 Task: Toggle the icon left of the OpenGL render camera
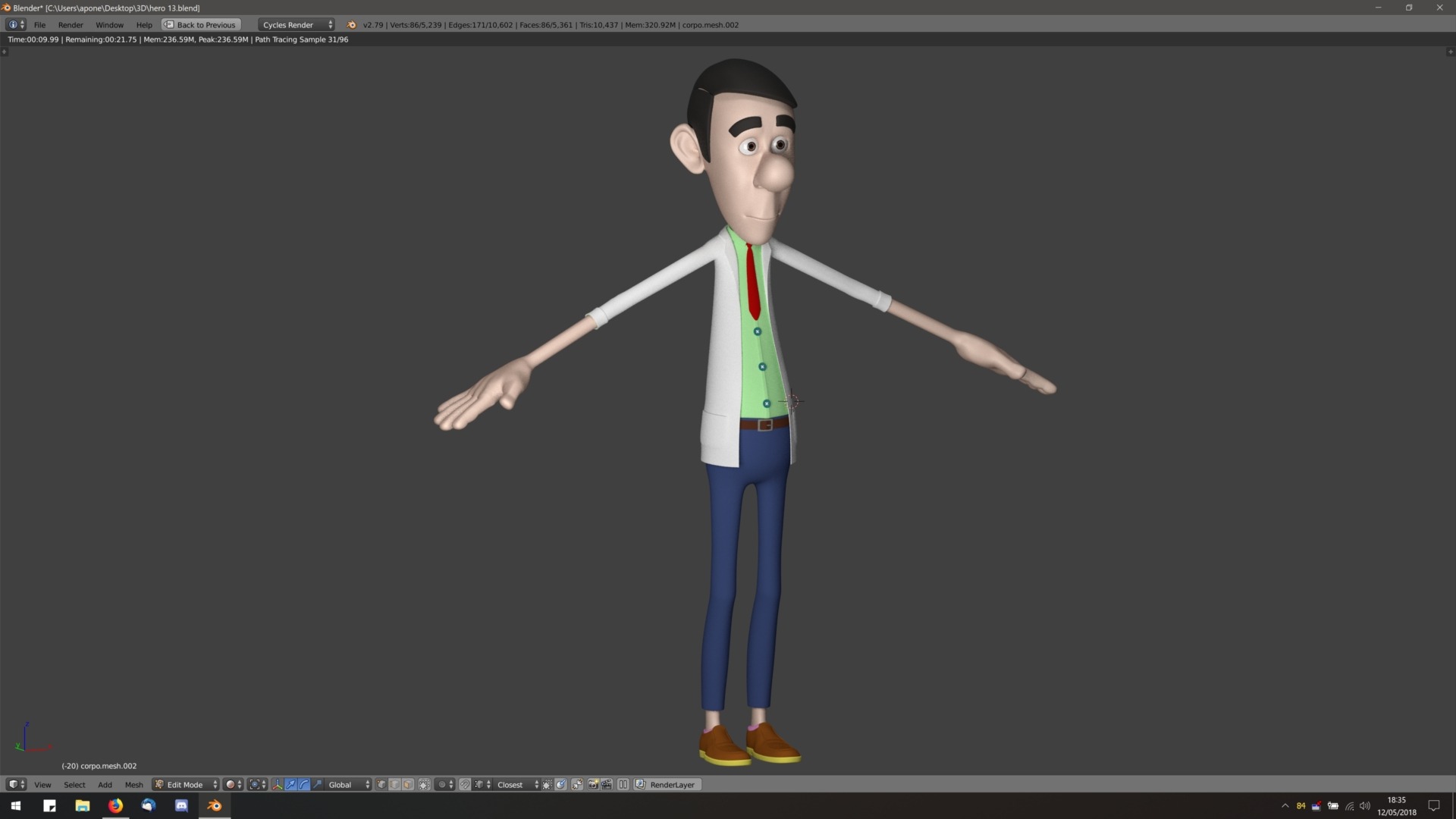click(x=577, y=785)
